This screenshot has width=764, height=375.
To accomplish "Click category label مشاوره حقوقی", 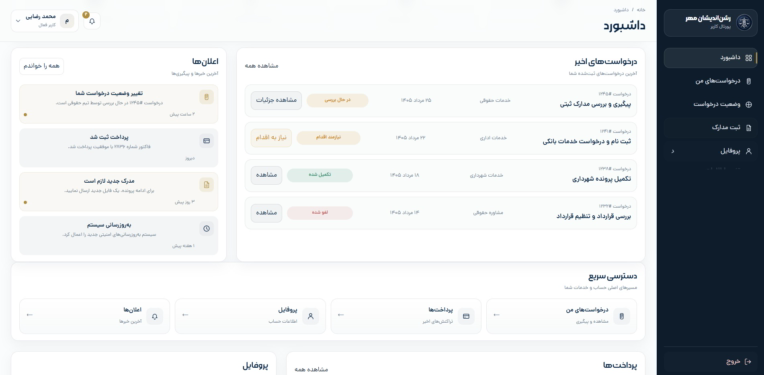I will coord(488,213).
